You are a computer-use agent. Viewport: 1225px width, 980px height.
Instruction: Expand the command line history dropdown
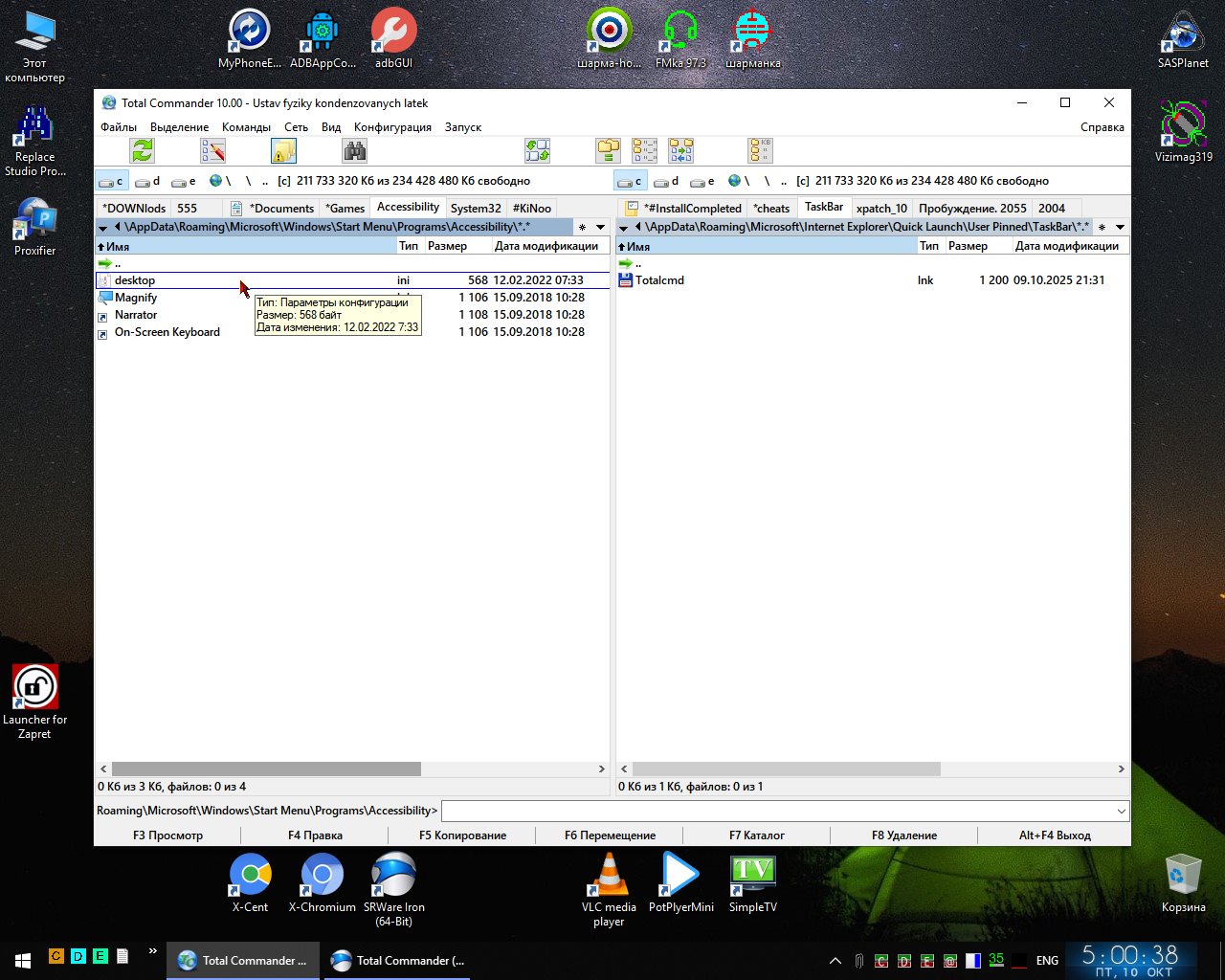coord(1121,812)
